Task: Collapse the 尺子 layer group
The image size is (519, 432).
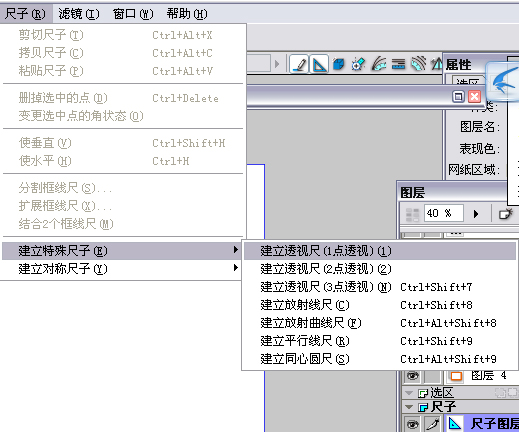Action: click(409, 407)
